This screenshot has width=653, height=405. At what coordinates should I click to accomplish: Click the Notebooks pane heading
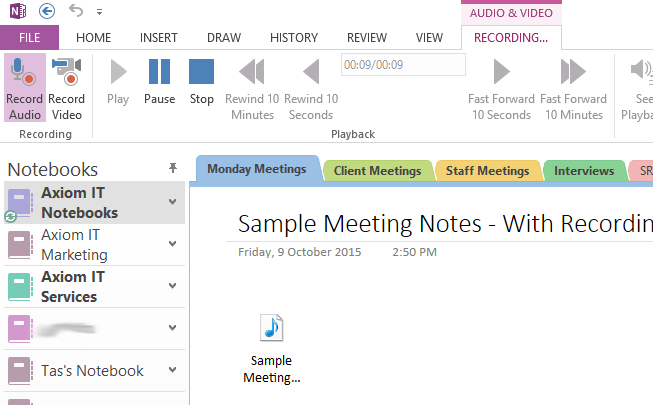[x=52, y=170]
